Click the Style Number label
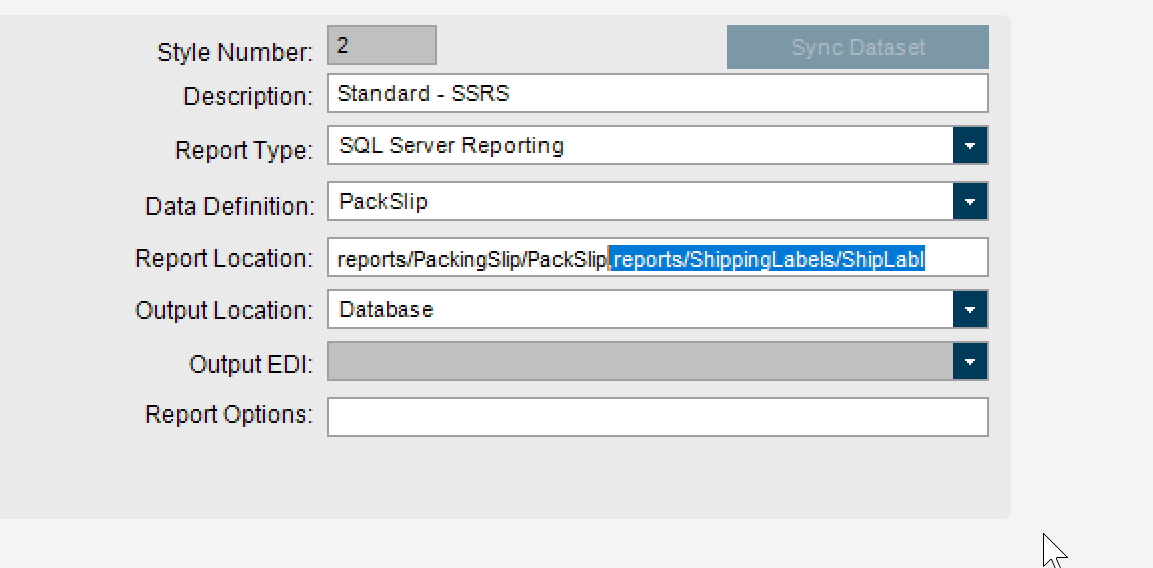This screenshot has height=568, width=1153. [235, 52]
